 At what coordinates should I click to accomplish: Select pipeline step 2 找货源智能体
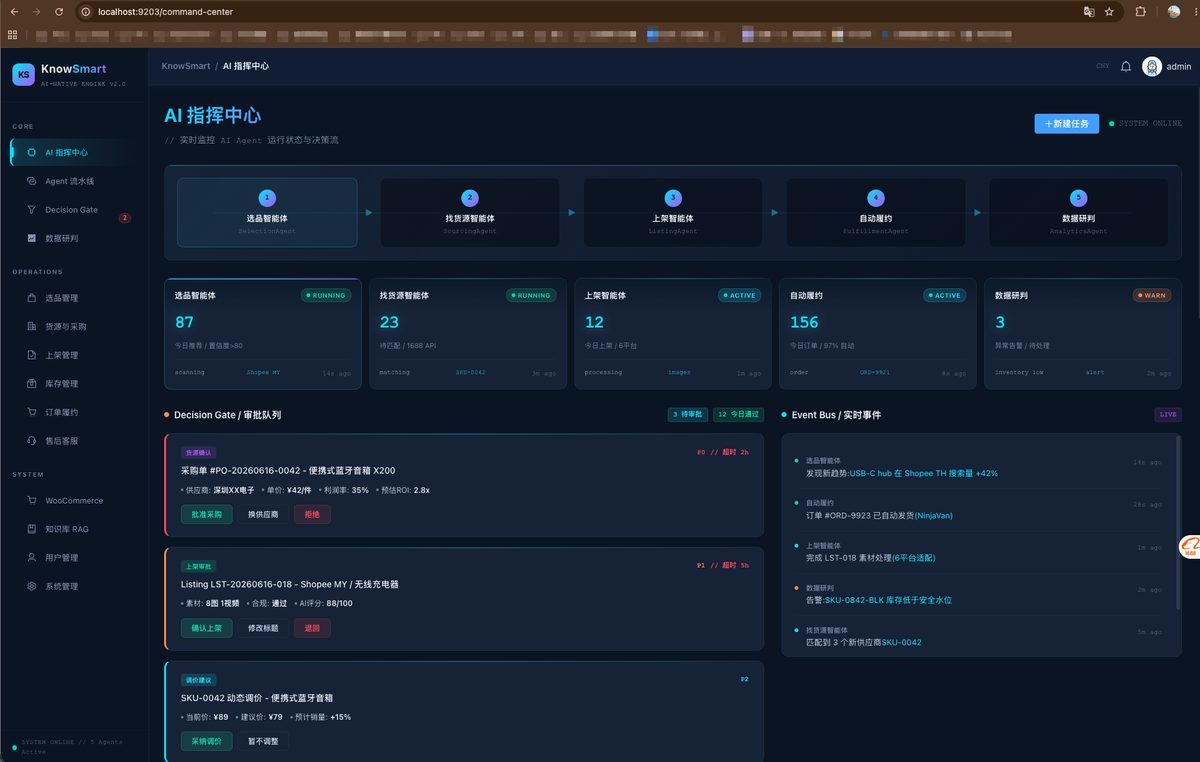(470, 212)
